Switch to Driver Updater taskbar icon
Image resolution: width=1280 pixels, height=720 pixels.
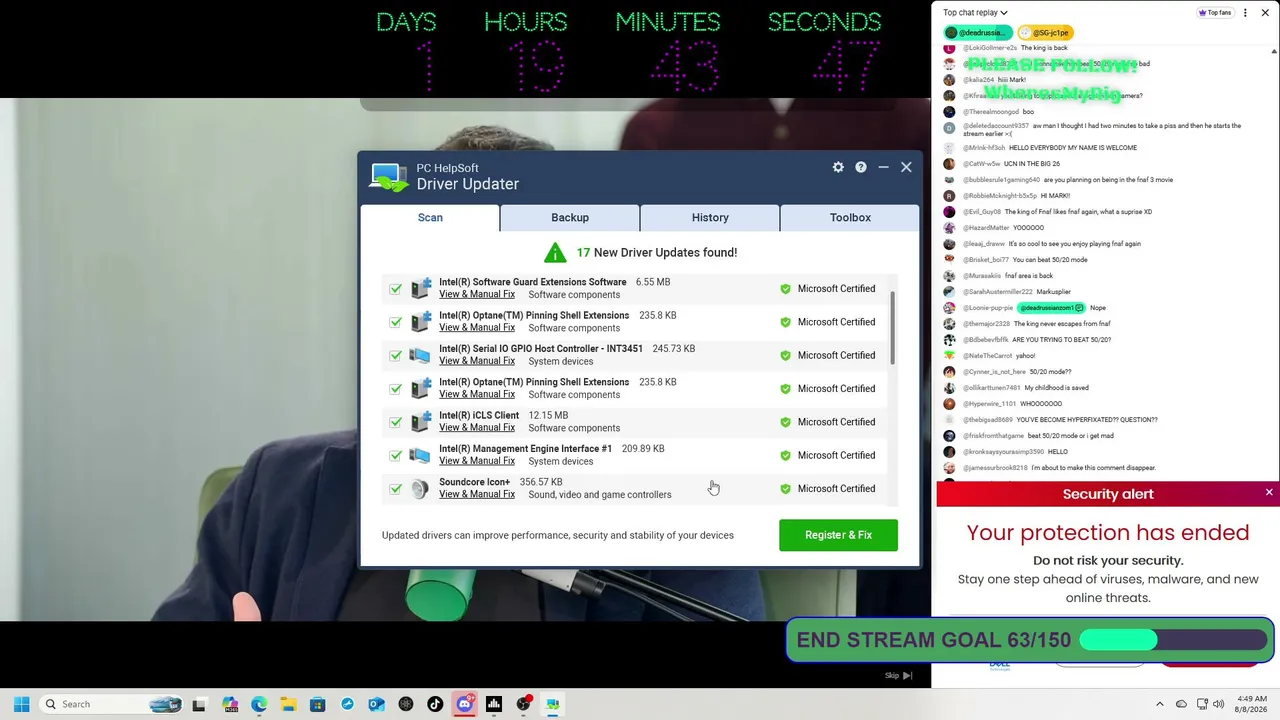coord(552,704)
